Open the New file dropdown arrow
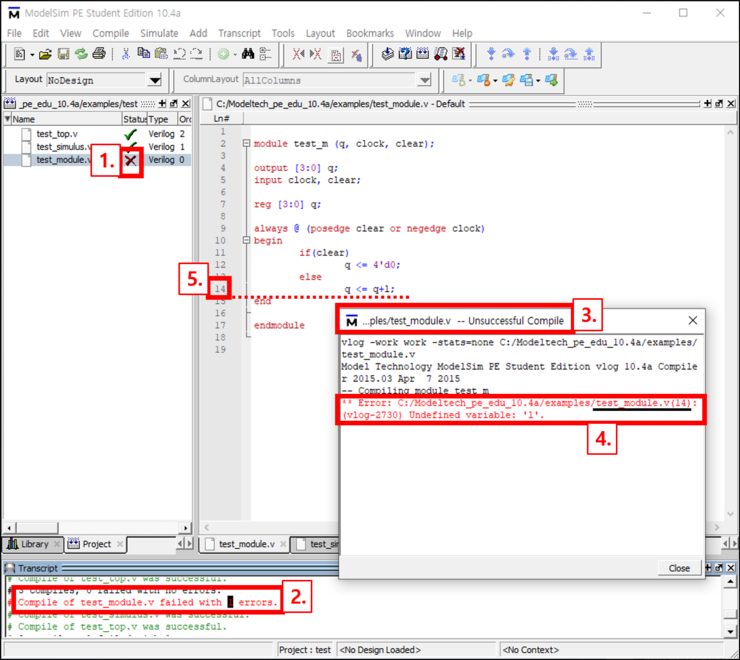 (32, 55)
